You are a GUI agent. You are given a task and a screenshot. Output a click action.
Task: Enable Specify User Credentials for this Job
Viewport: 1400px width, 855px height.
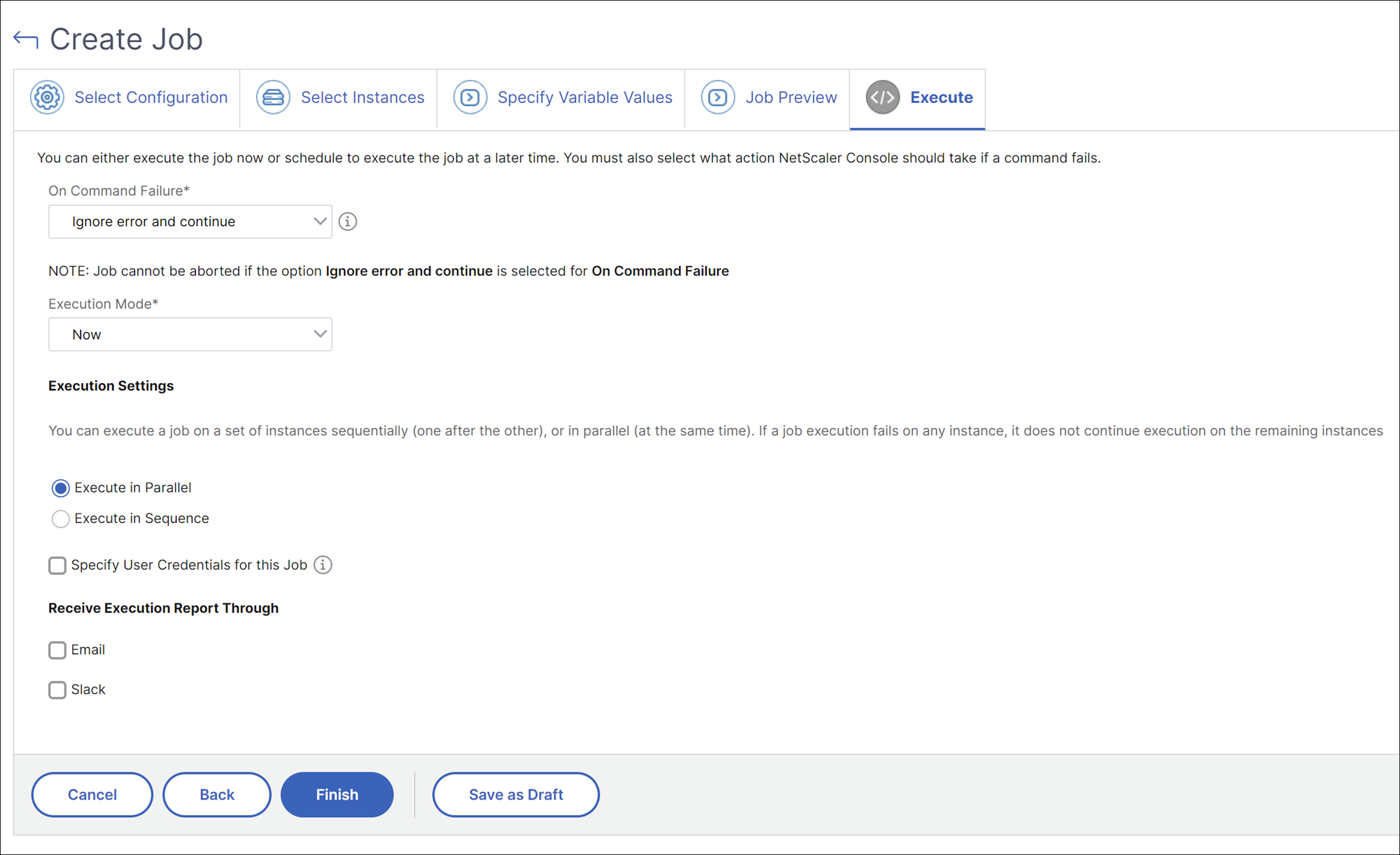[57, 566]
